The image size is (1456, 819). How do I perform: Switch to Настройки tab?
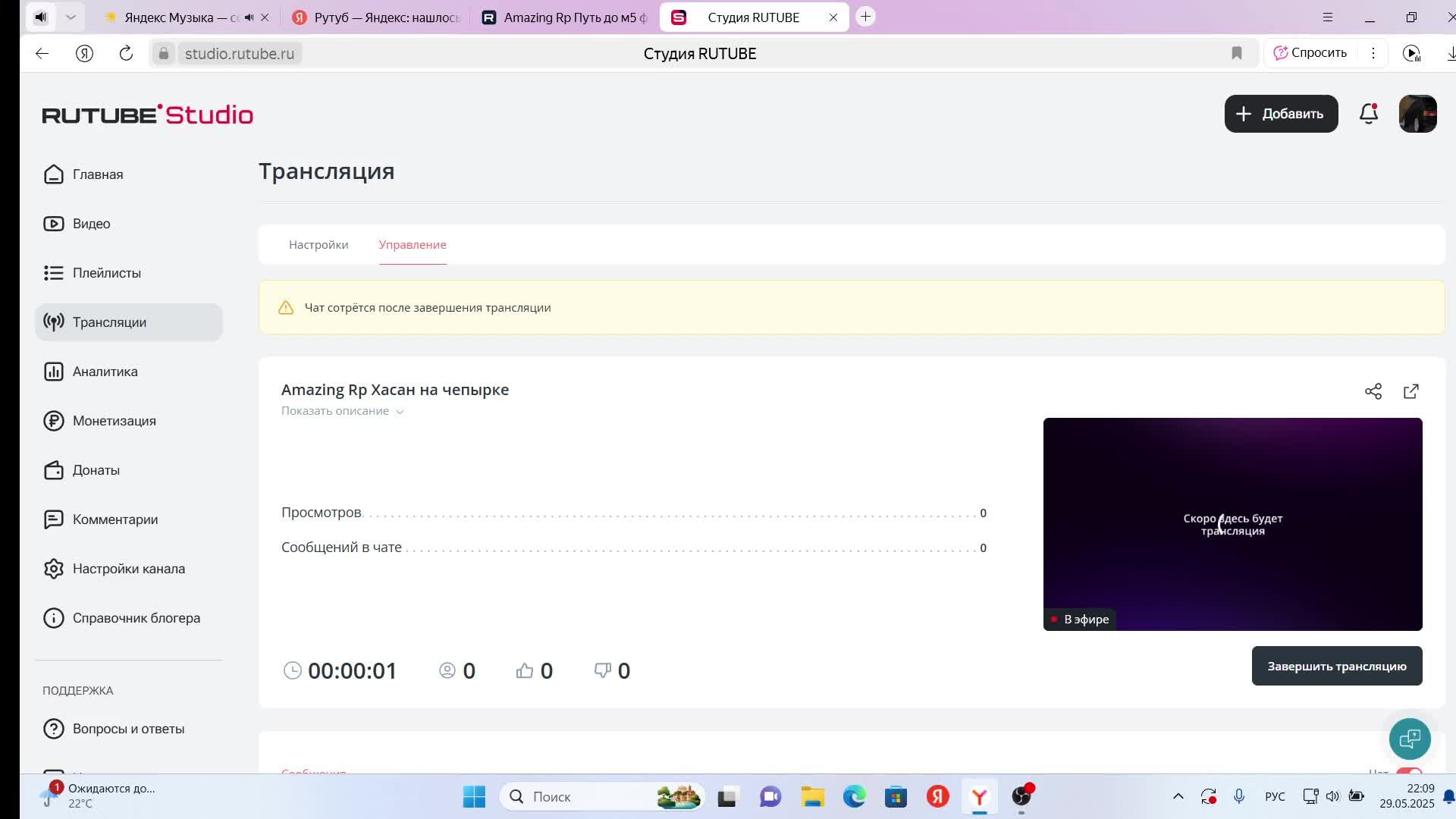(x=318, y=245)
